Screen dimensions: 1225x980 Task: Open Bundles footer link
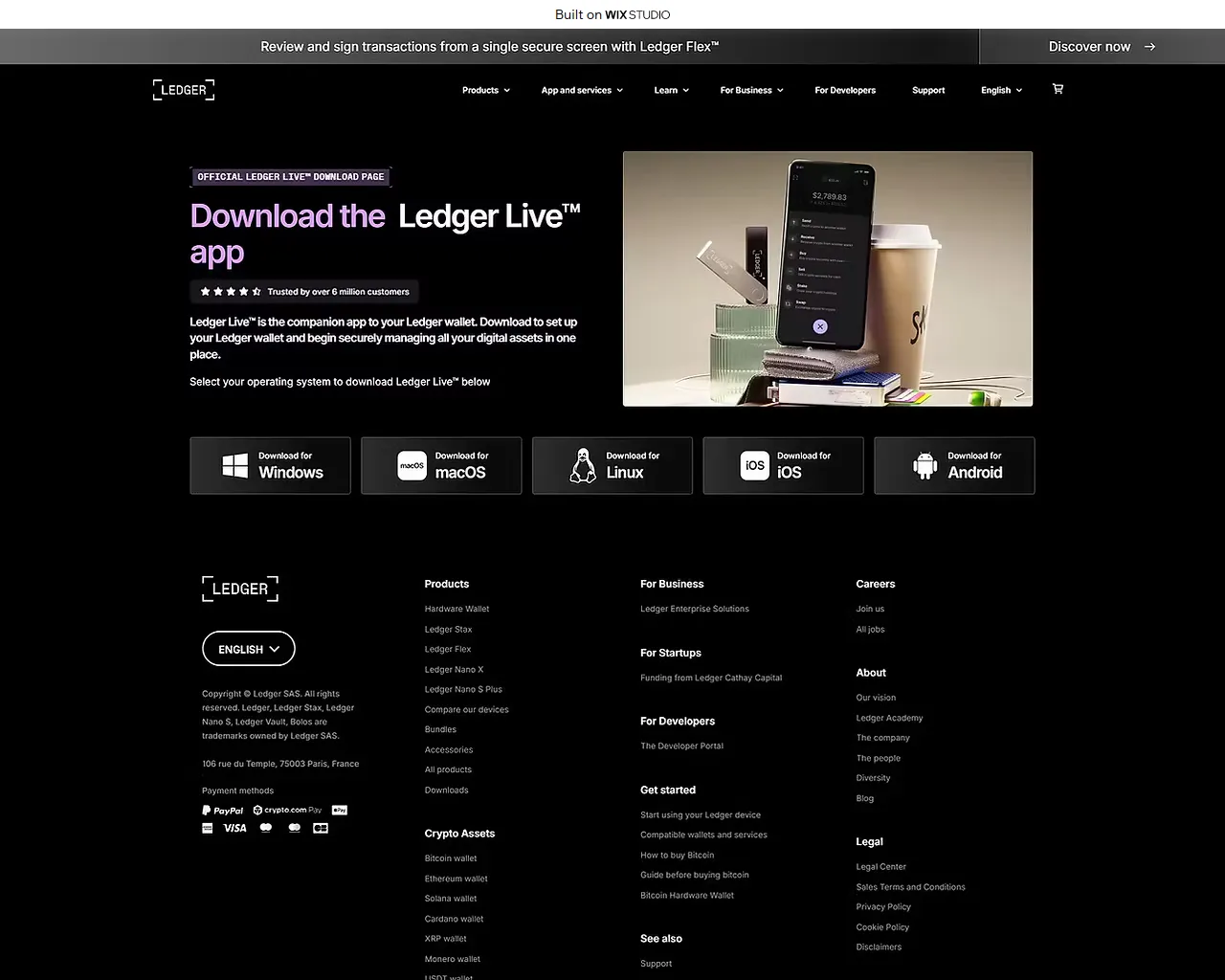point(440,729)
